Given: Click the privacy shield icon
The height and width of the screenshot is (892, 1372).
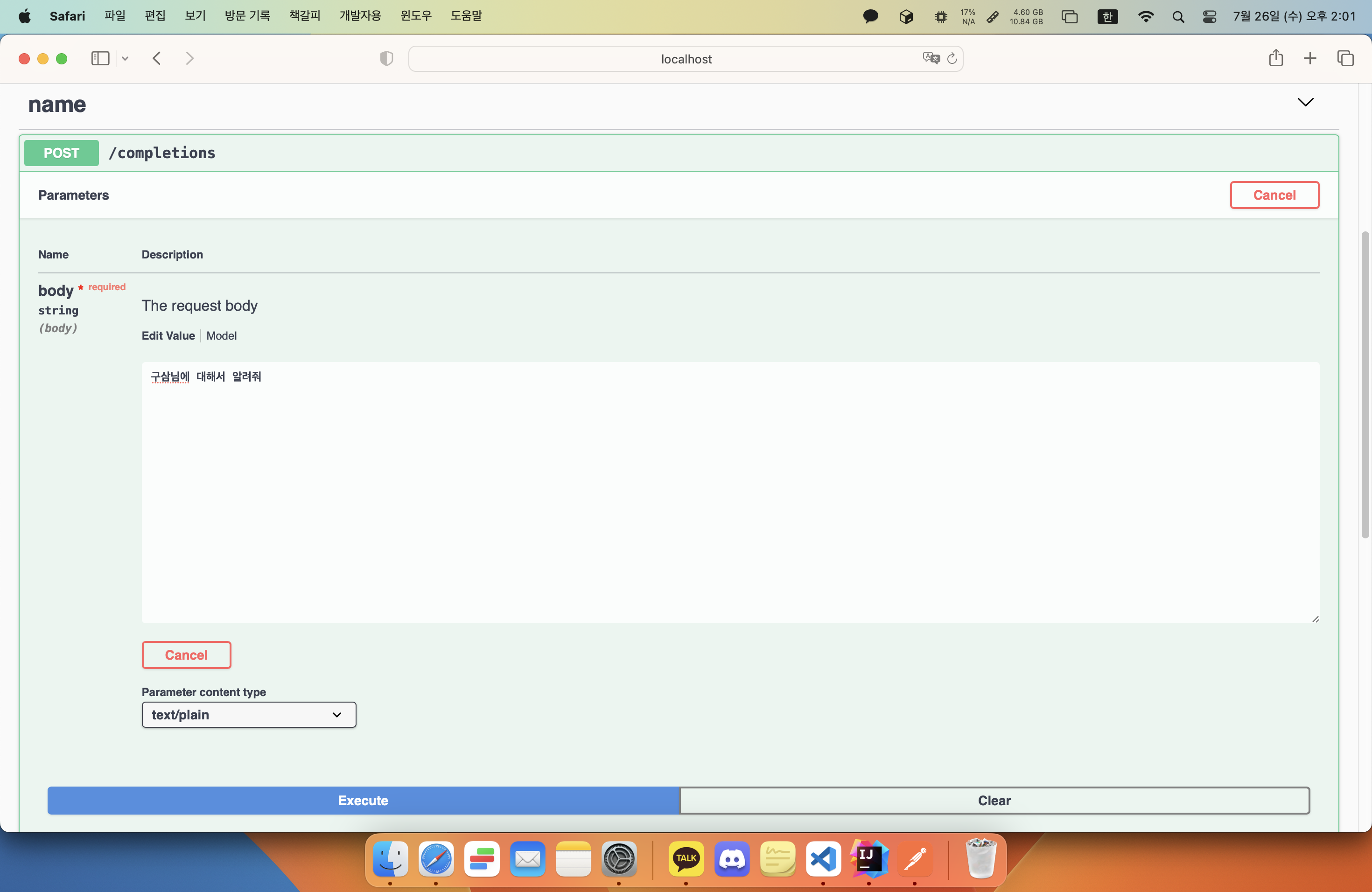Looking at the screenshot, I should click(386, 59).
